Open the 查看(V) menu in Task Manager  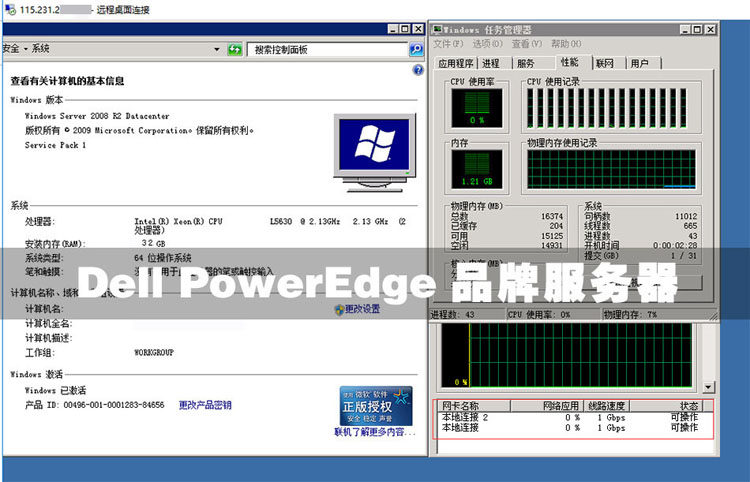[x=527, y=44]
